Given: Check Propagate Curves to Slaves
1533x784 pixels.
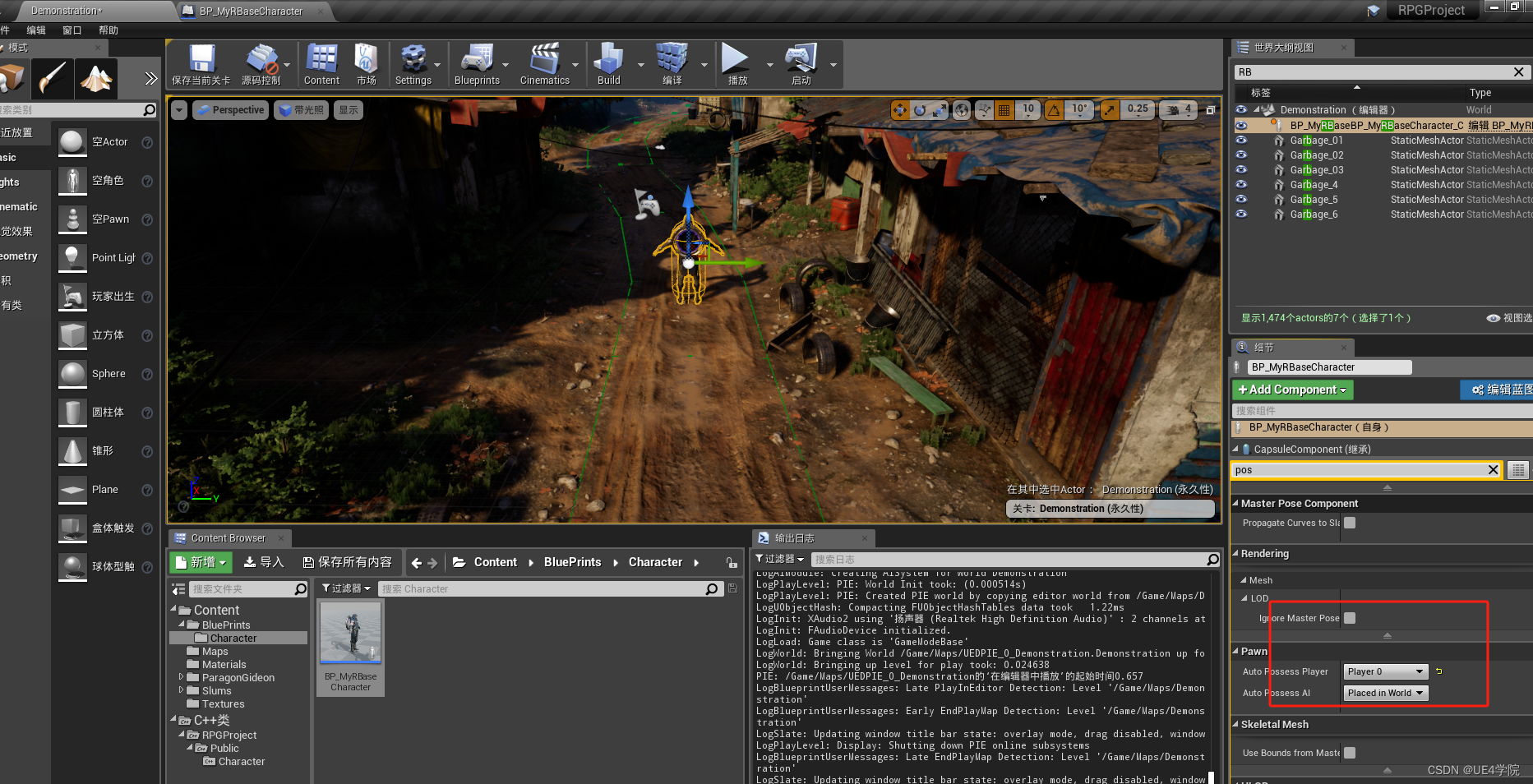Looking at the screenshot, I should 1349,523.
